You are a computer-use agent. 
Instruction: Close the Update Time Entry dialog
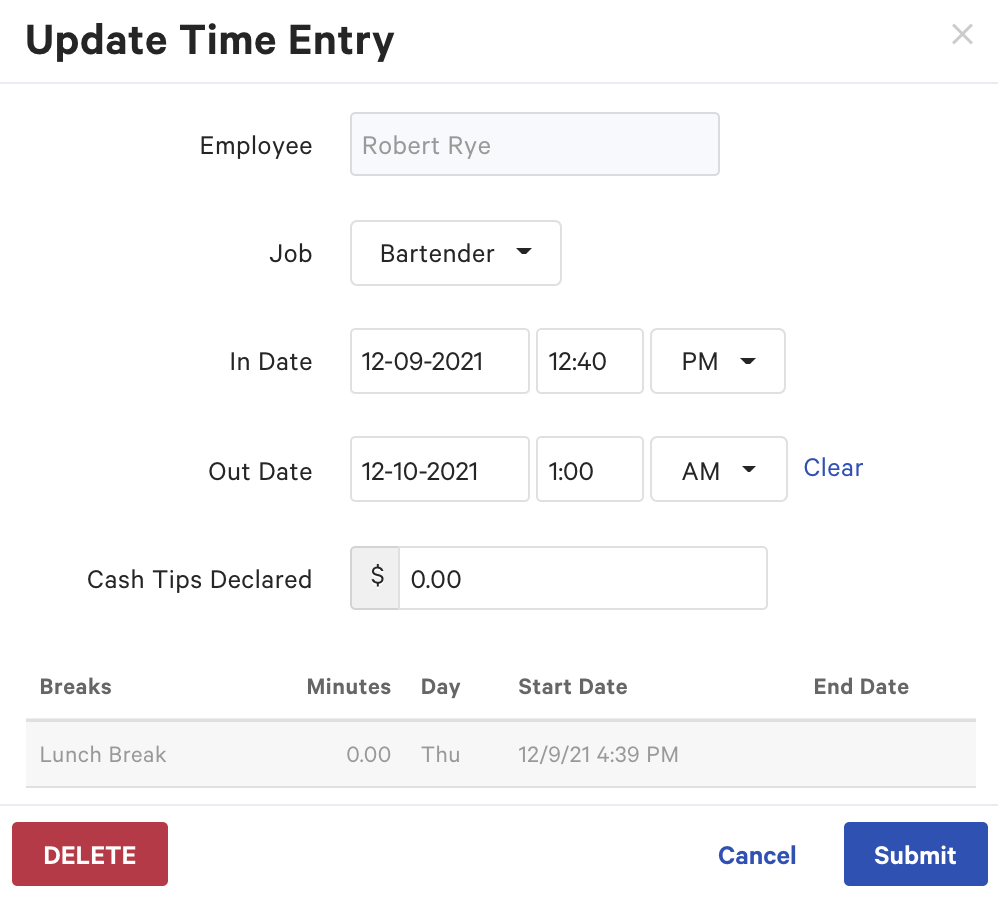click(x=962, y=34)
